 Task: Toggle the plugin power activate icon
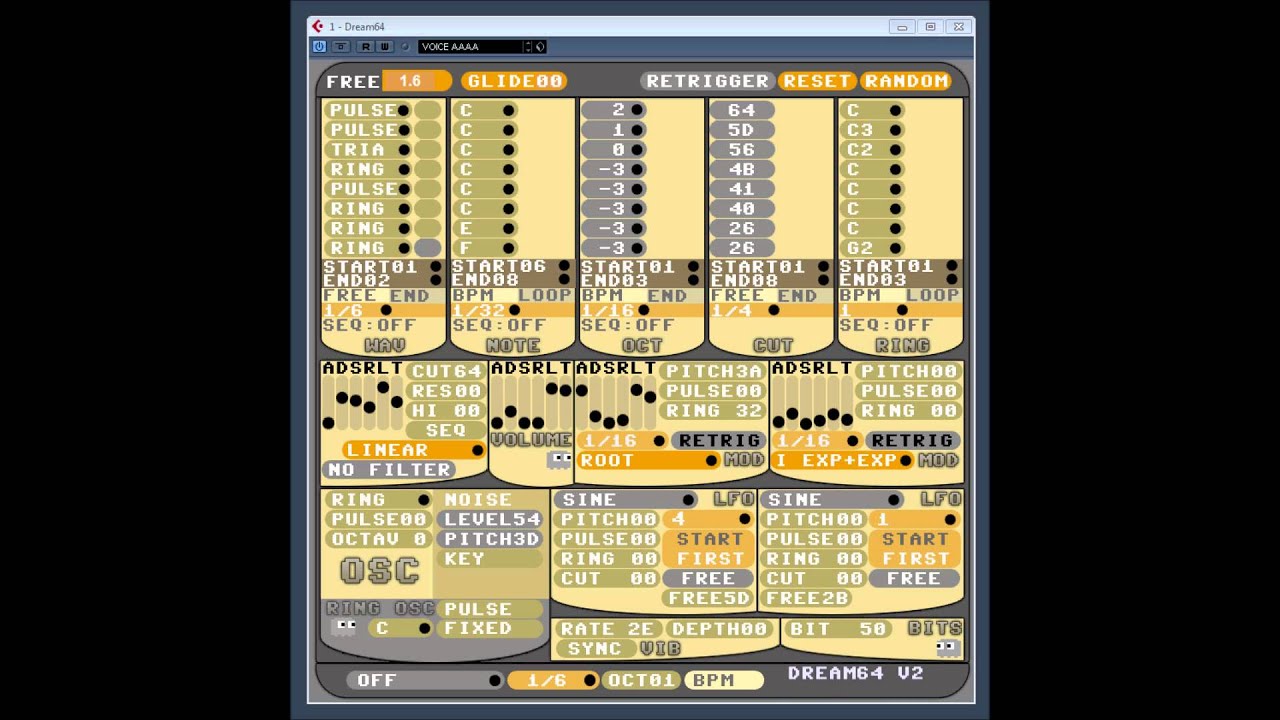tap(319, 46)
